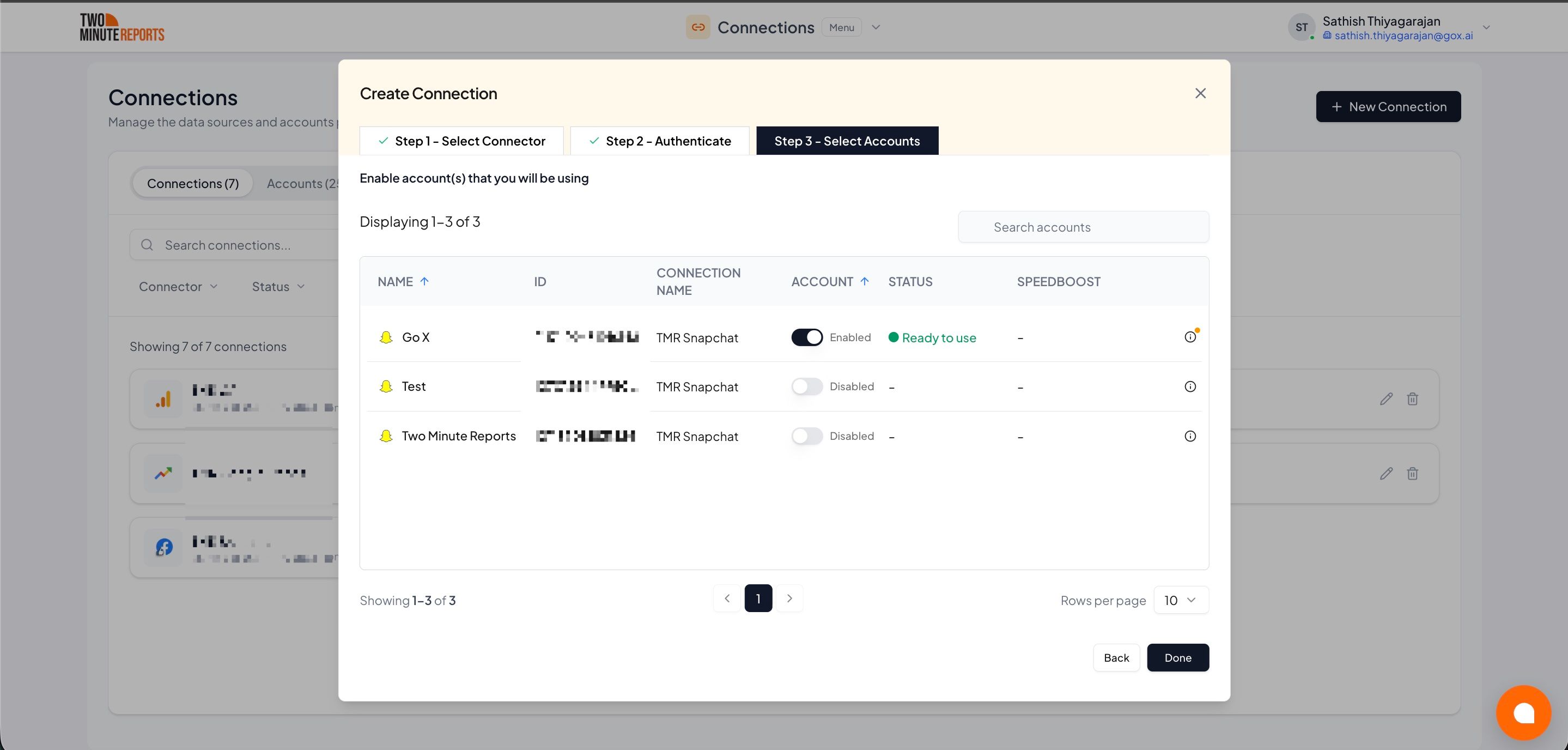Disable the Go X account toggle
This screenshot has width=1568, height=750.
[x=806, y=337]
